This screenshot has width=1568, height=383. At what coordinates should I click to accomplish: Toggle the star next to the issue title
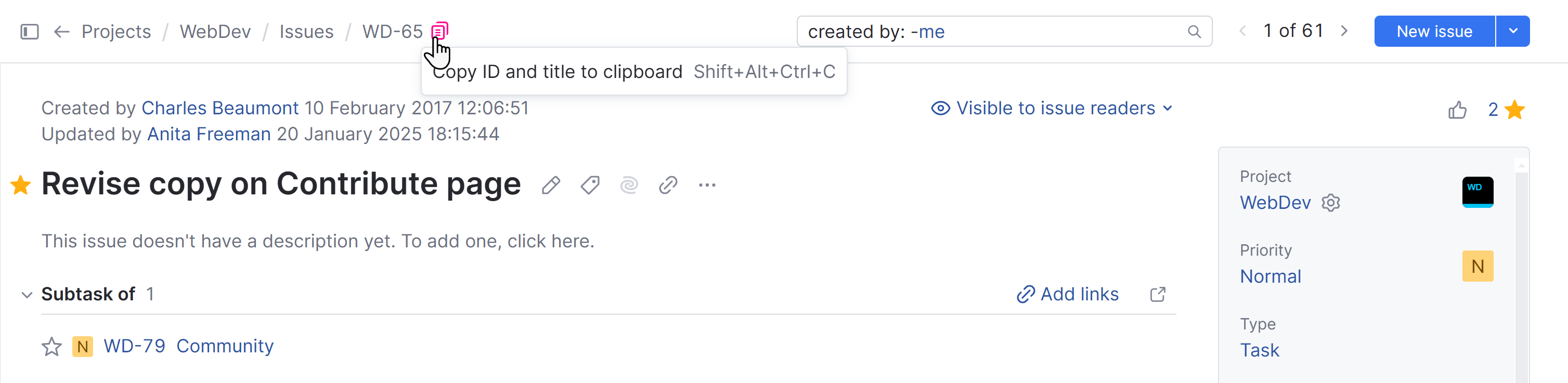[21, 184]
